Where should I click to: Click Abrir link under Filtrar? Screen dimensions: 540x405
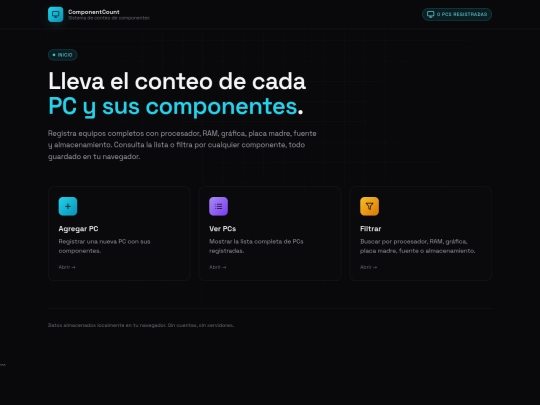(368, 267)
